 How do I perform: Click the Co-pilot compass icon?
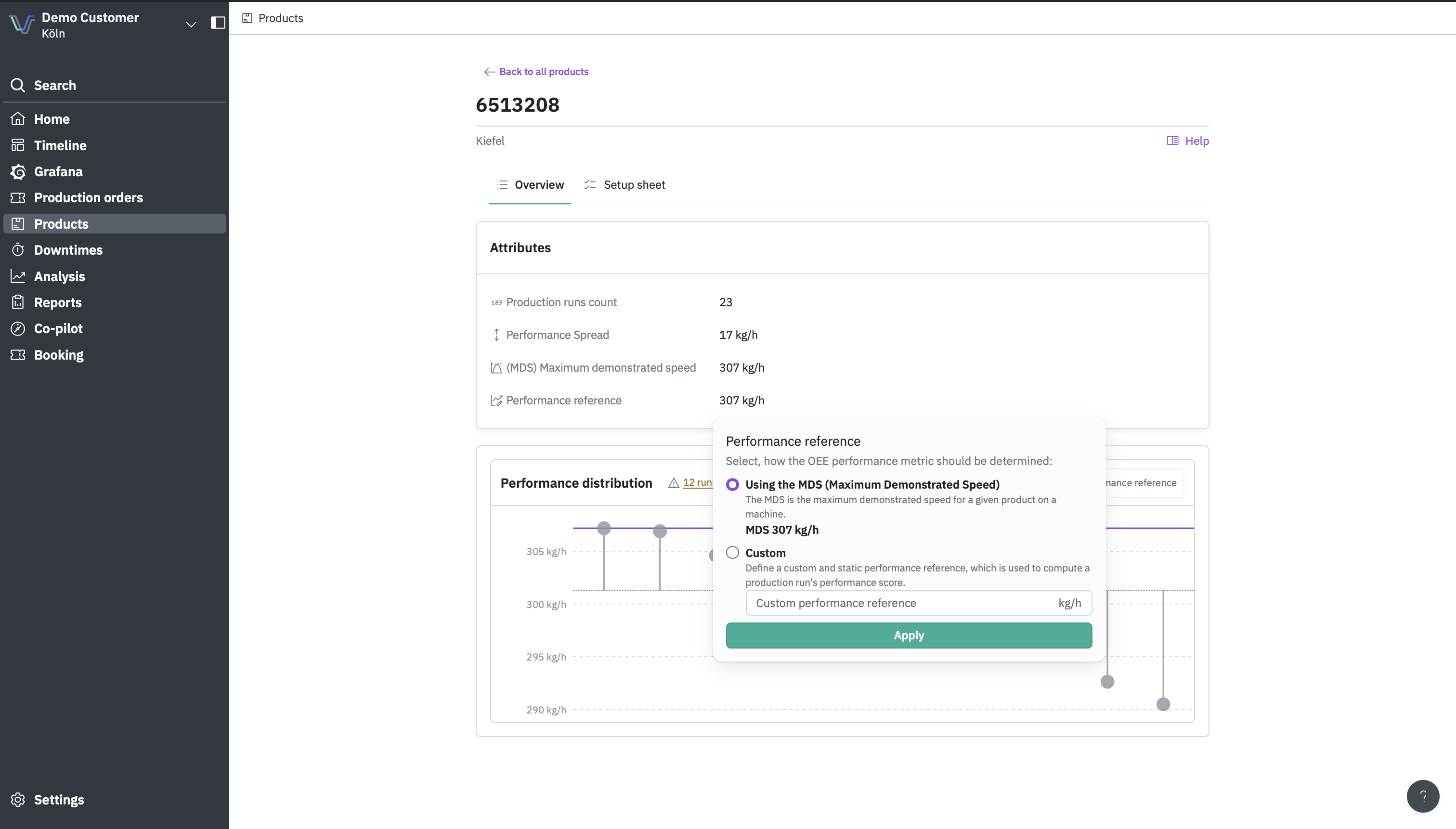(x=18, y=328)
